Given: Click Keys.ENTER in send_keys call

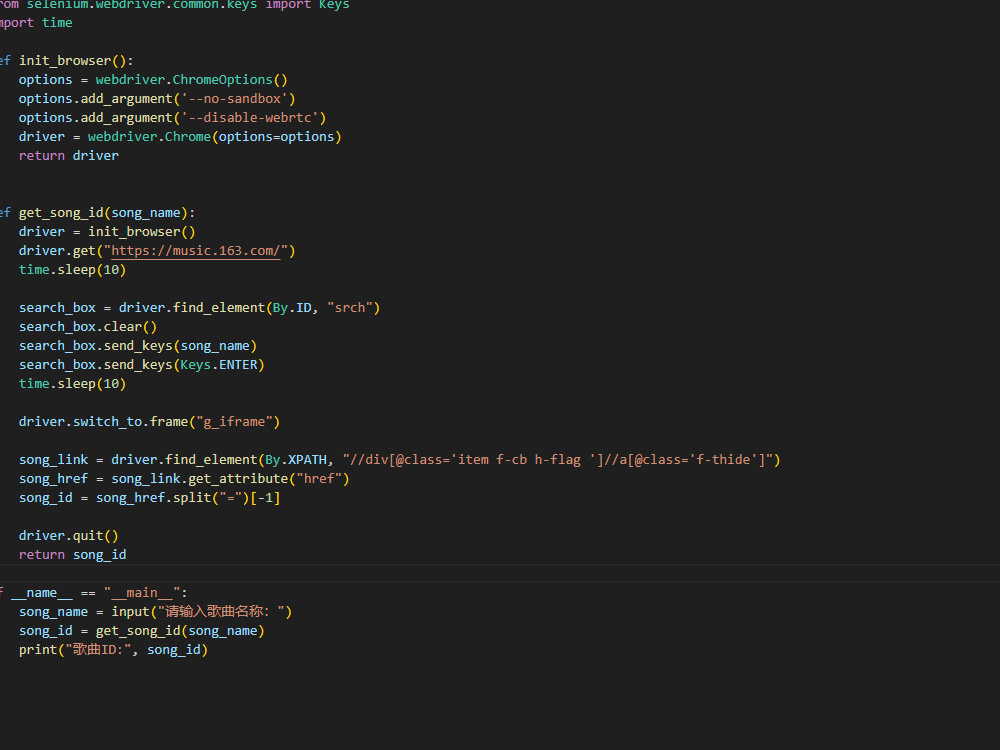Looking at the screenshot, I should [218, 365].
